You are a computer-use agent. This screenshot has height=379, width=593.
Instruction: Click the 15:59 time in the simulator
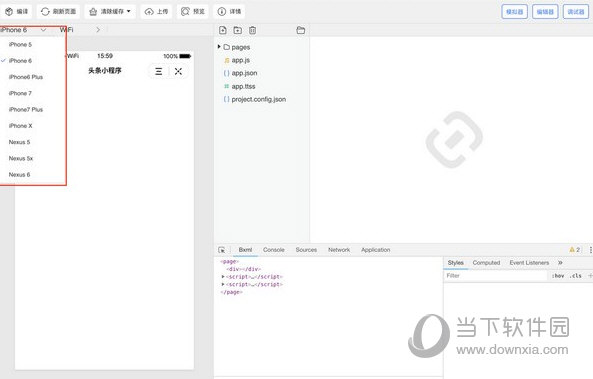click(x=105, y=56)
